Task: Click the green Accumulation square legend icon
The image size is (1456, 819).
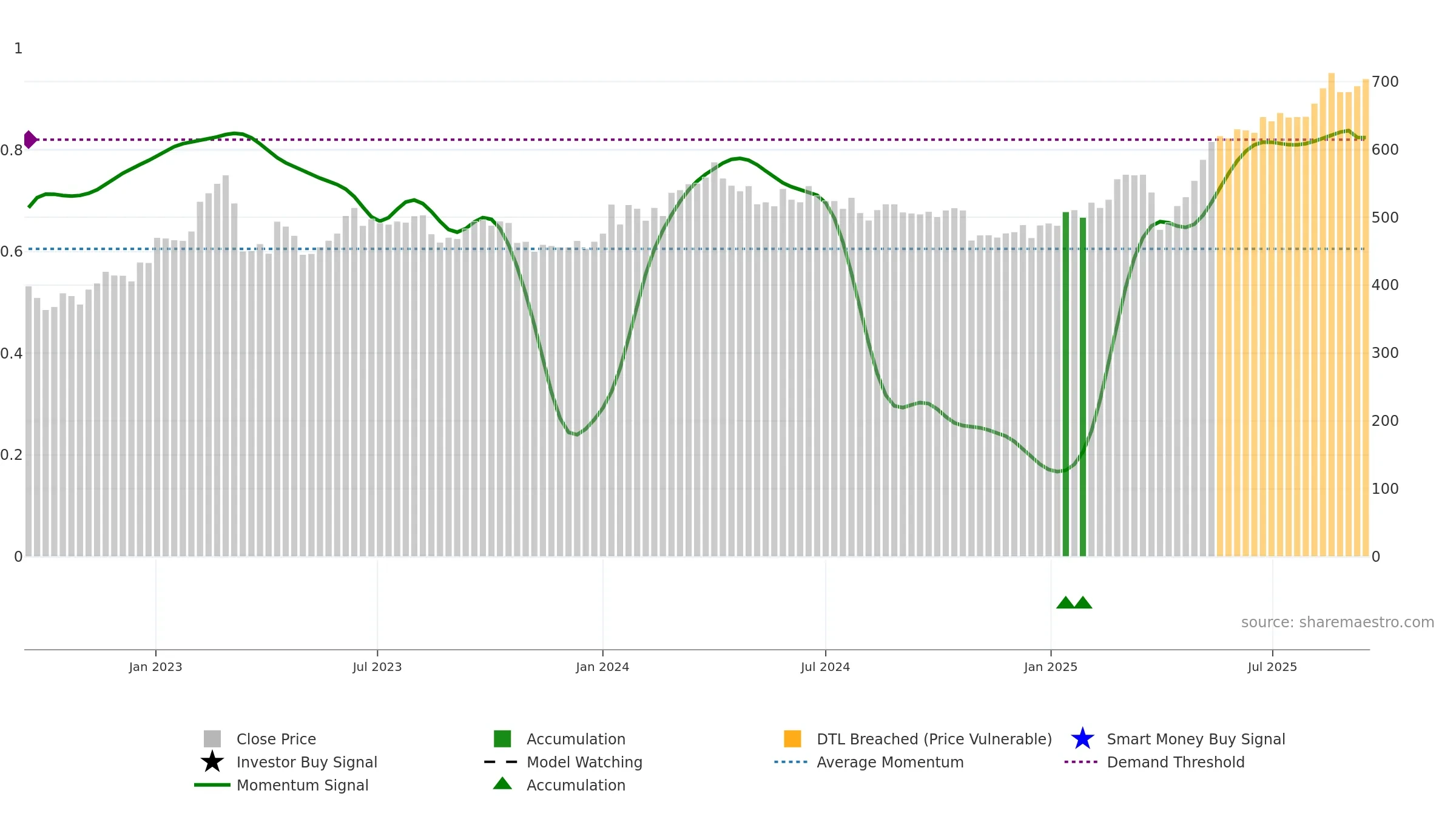Action: [x=502, y=739]
